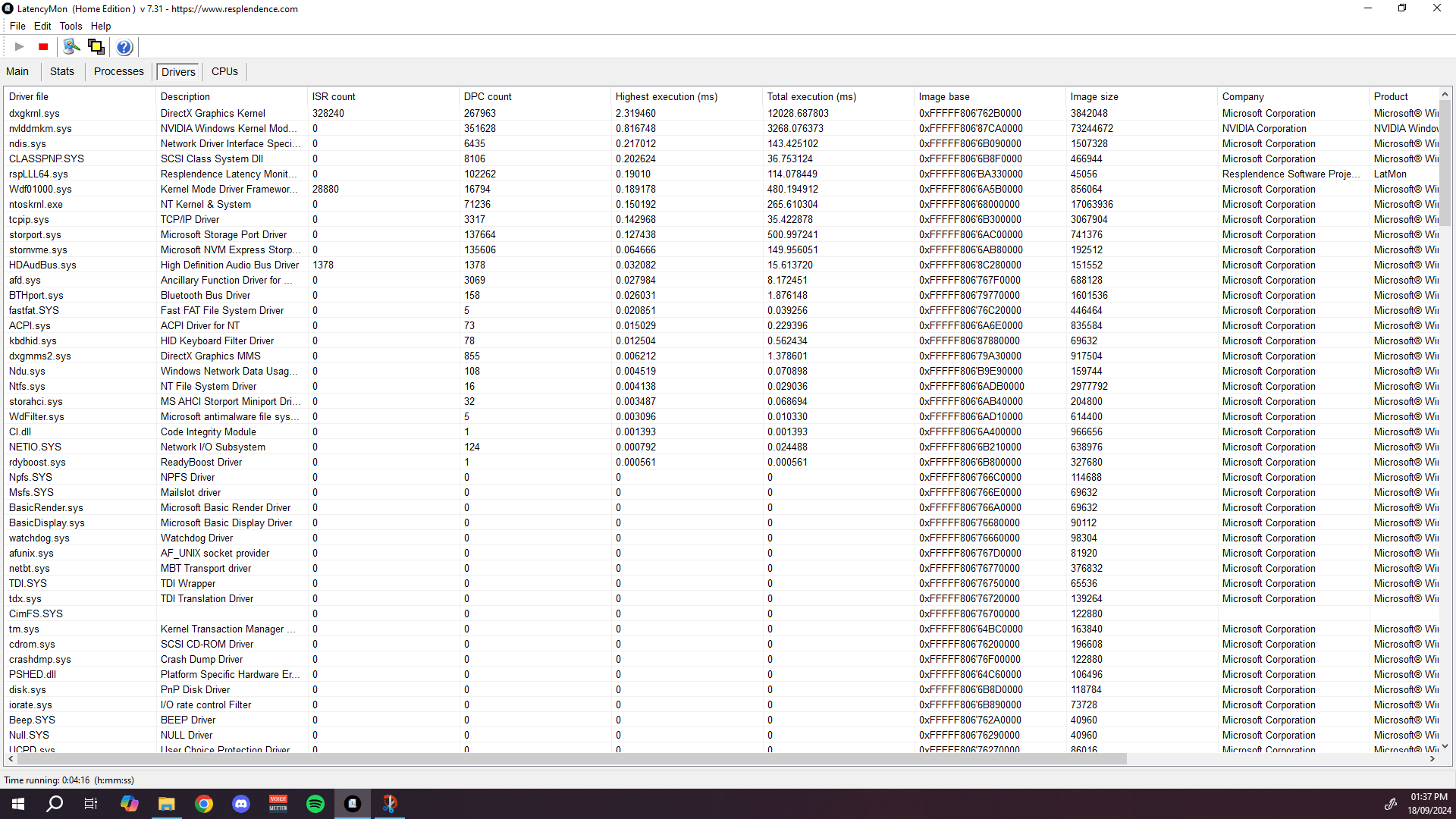Switch to the Processes tab

coord(118,71)
